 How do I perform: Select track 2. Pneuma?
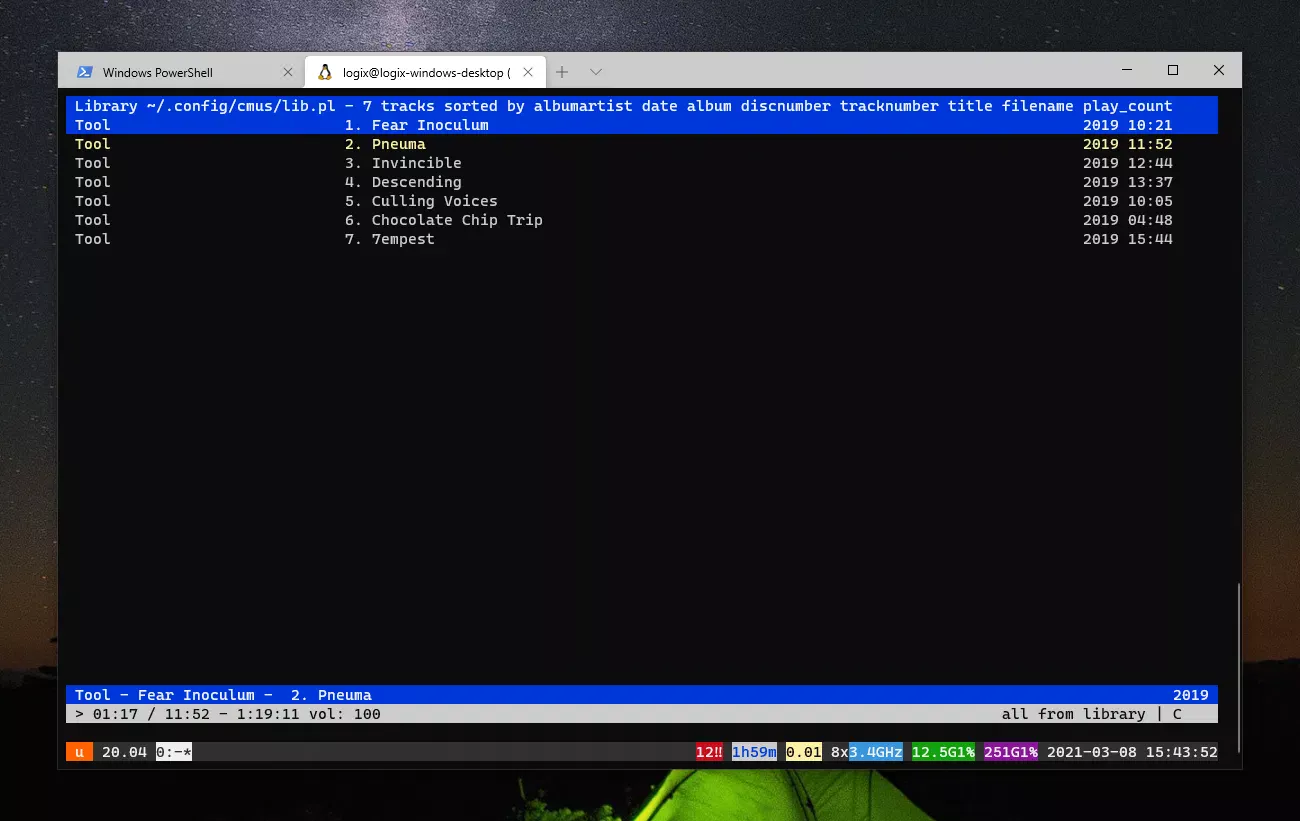[642, 144]
